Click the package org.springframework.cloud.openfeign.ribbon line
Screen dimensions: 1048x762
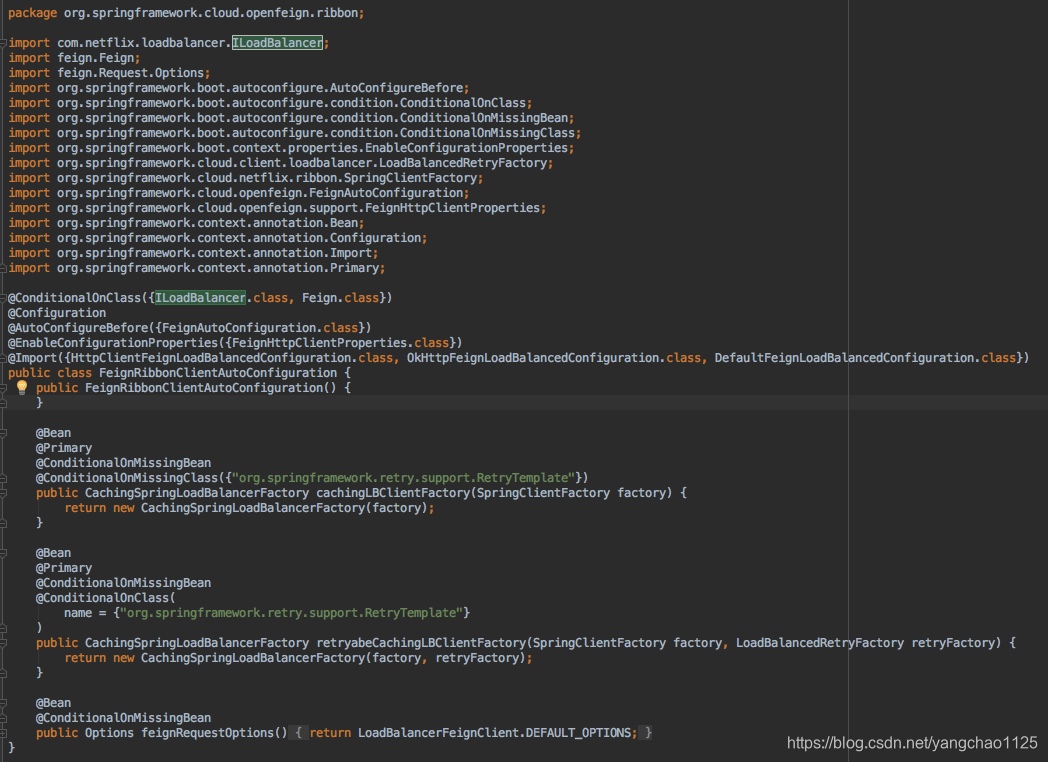[x=186, y=13]
